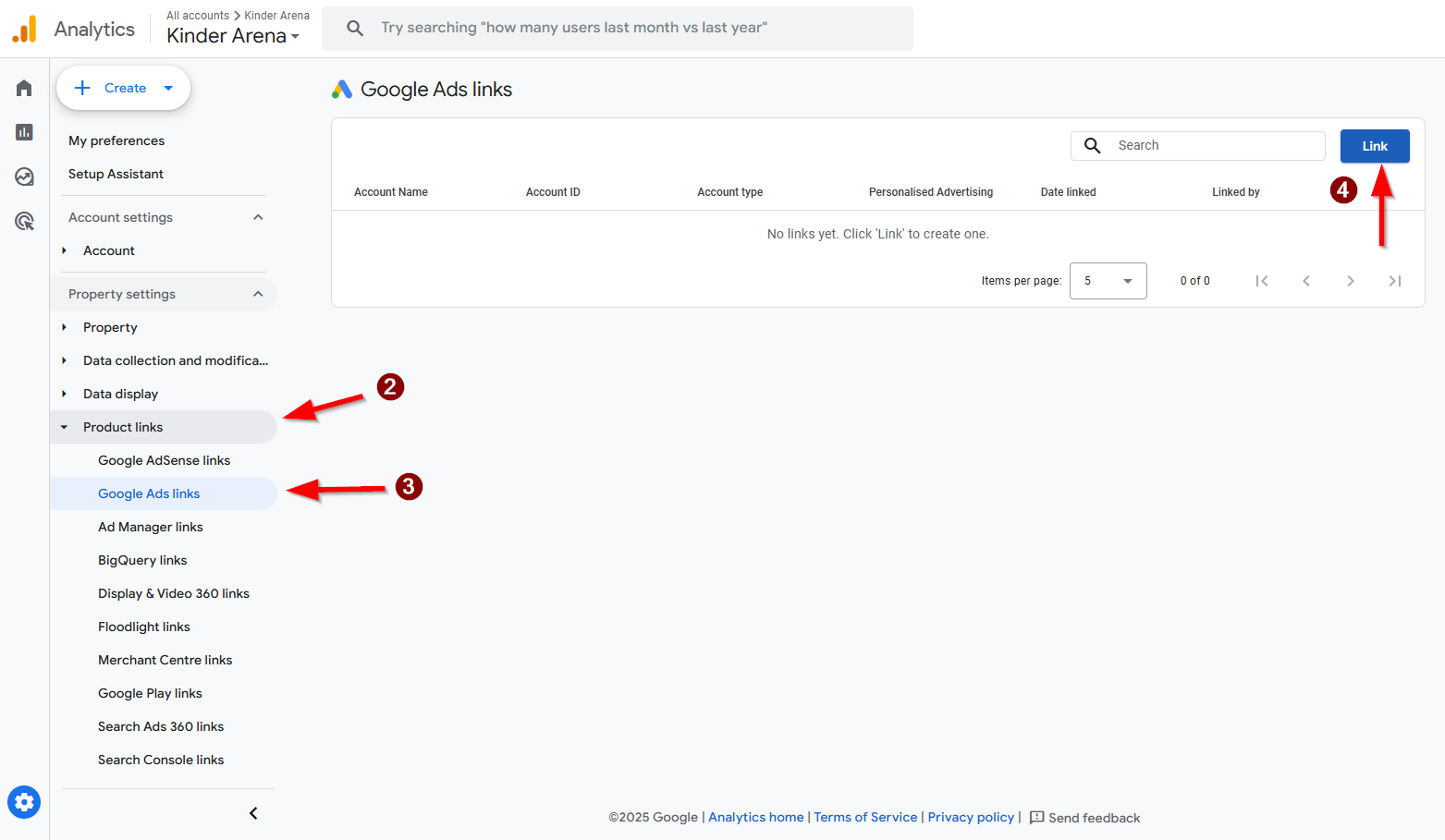
Task: Select Search Console links
Action: (161, 760)
